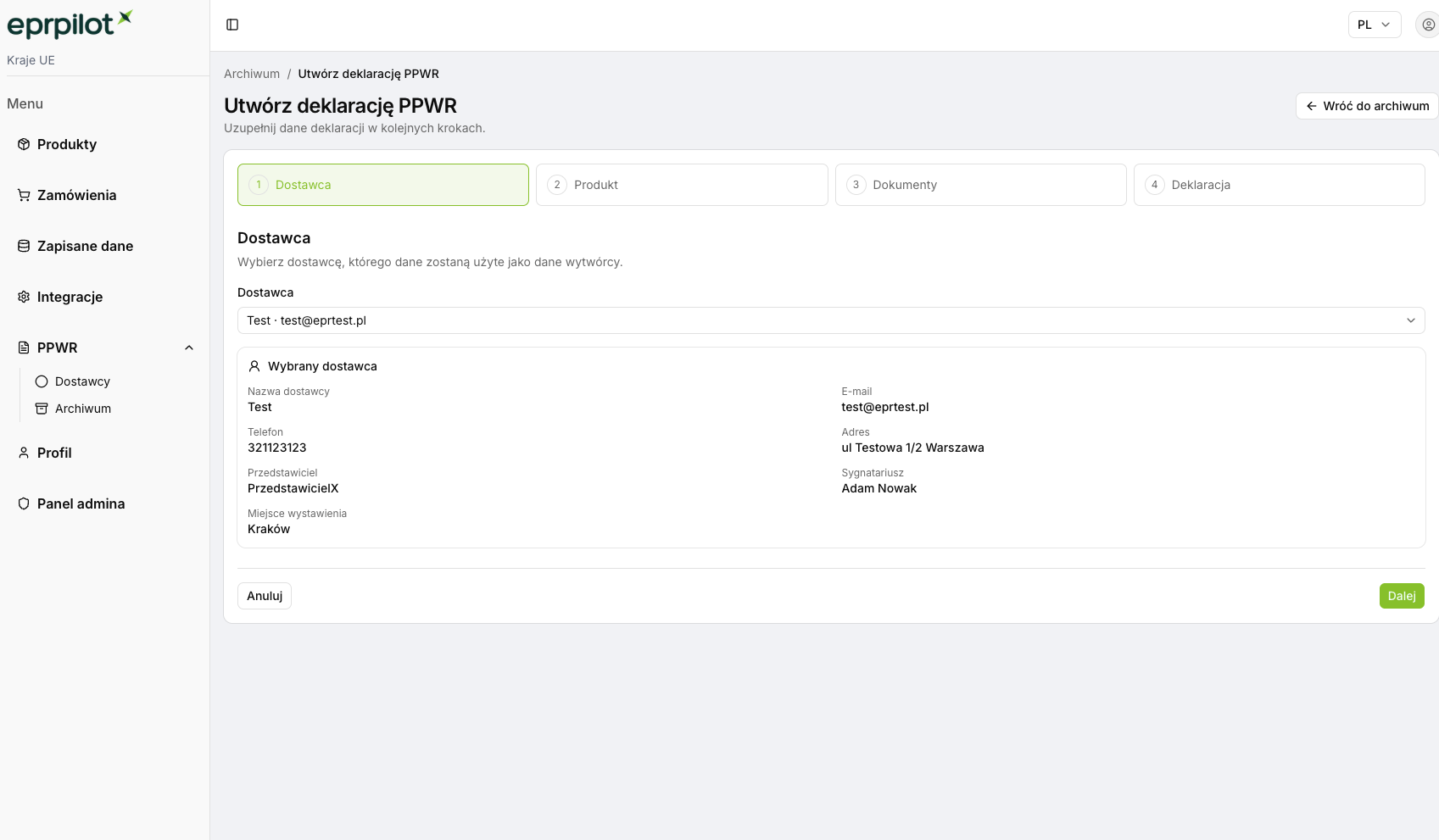The image size is (1439, 840).
Task: Click the Produkty box icon
Action: point(24,144)
